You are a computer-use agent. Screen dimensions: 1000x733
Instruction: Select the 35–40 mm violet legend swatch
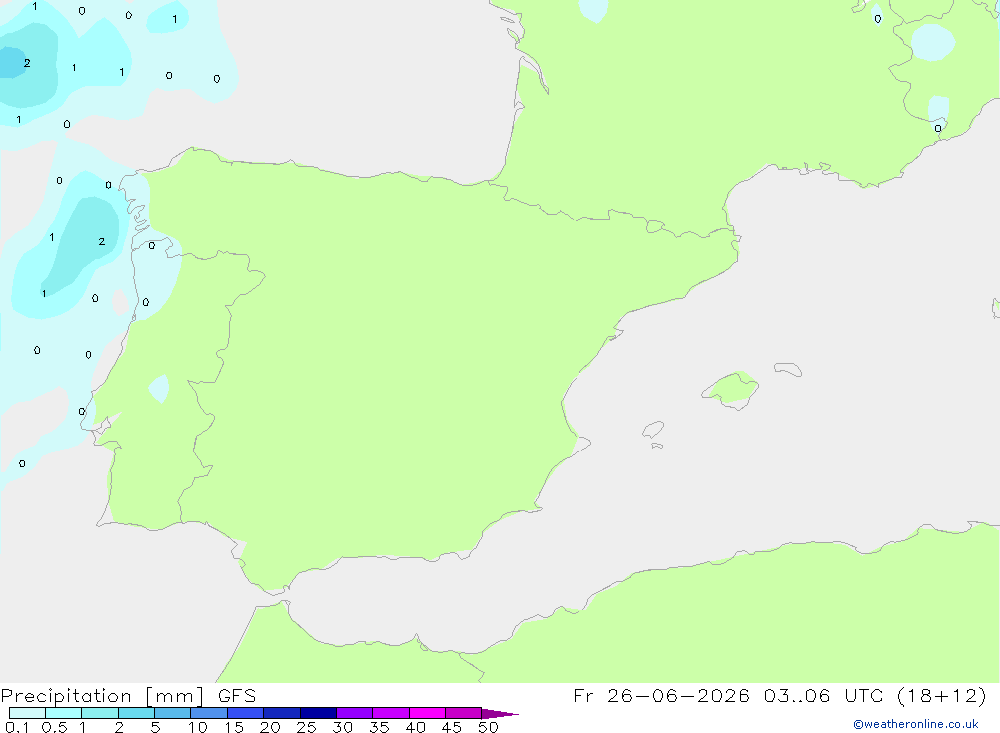[x=391, y=713]
